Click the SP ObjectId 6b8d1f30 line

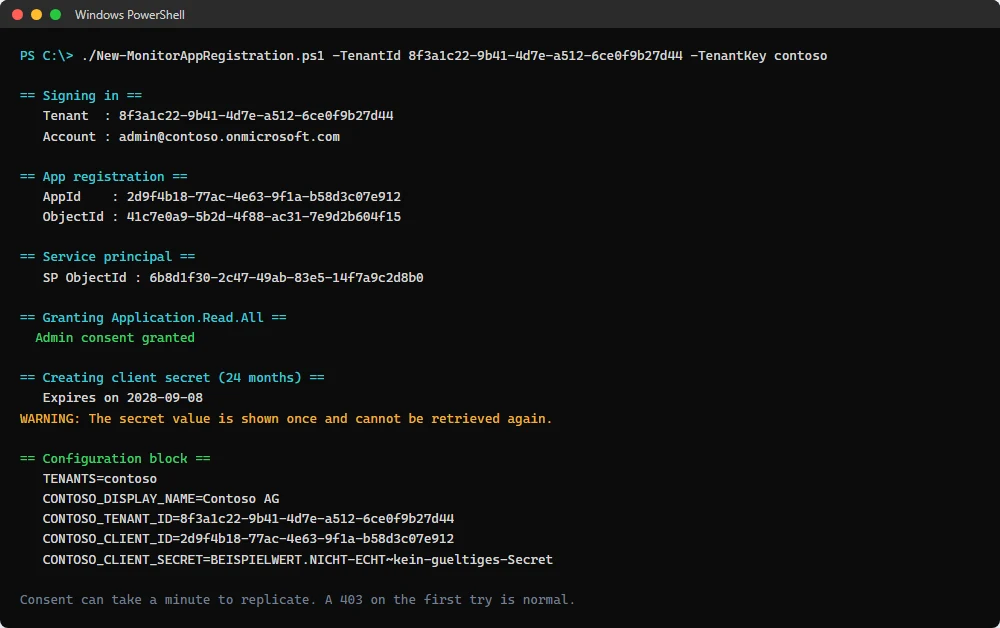click(233, 277)
